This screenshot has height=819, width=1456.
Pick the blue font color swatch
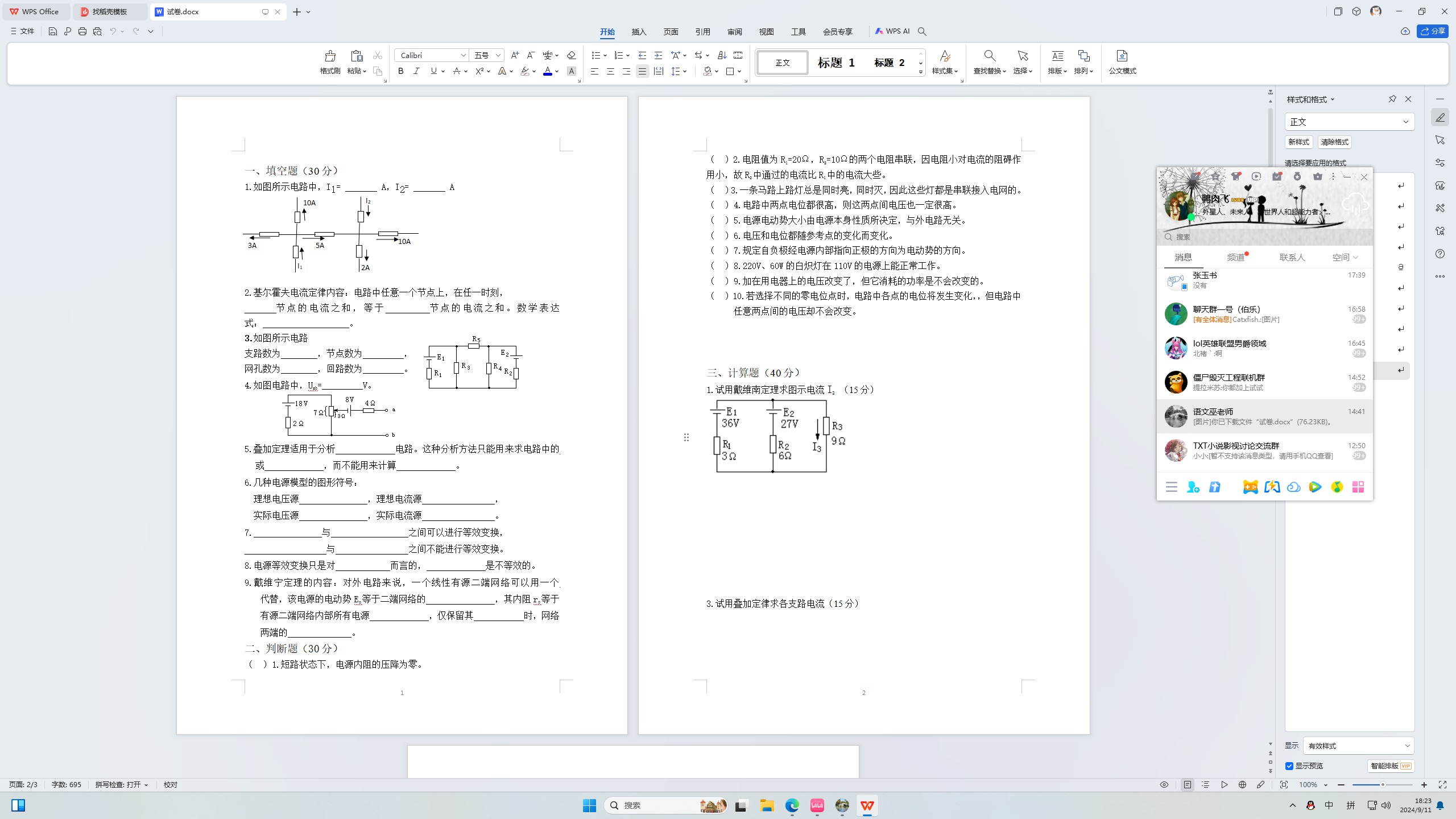coord(547,71)
